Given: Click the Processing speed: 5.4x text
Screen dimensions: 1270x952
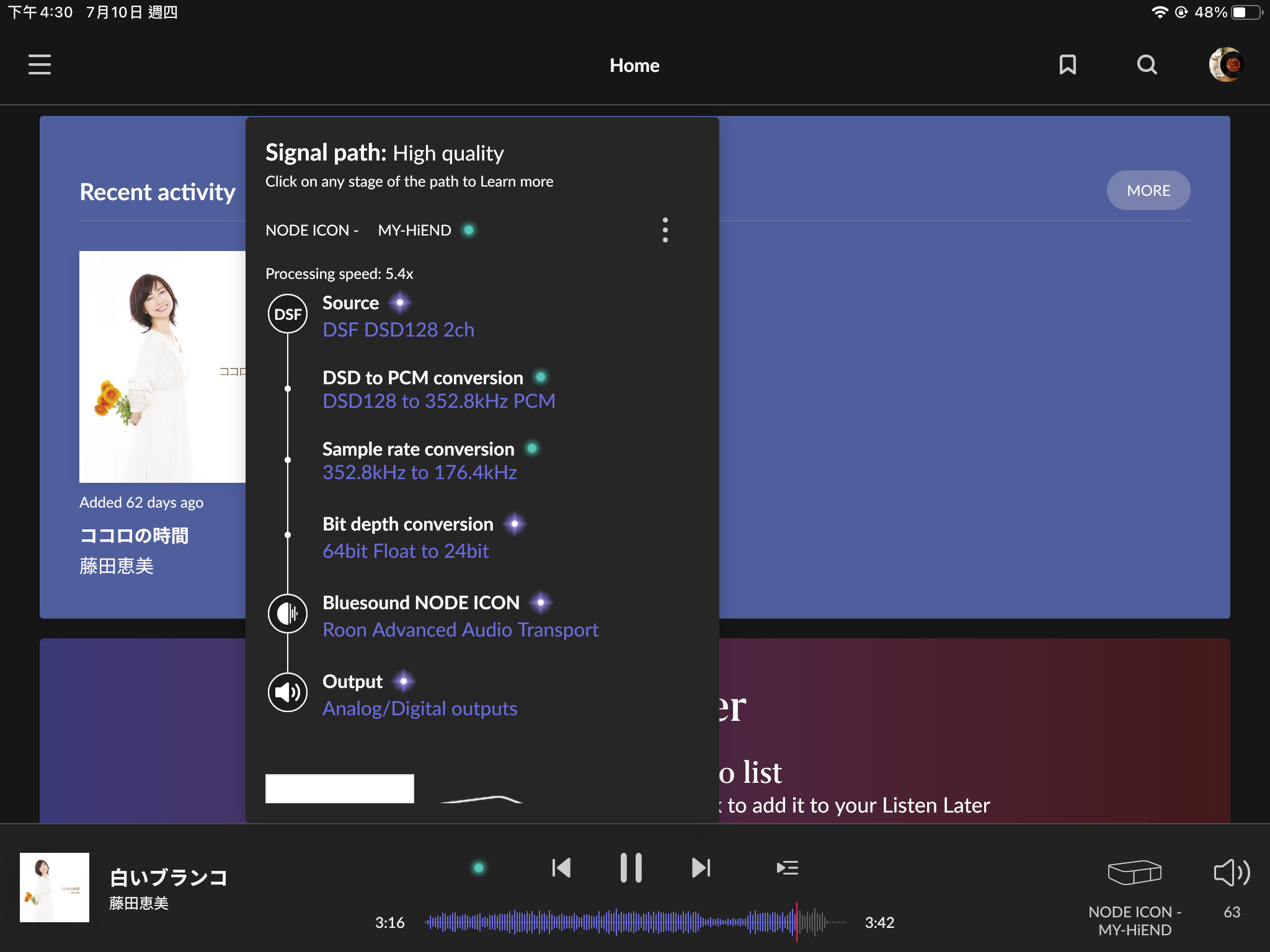Looking at the screenshot, I should click(339, 273).
